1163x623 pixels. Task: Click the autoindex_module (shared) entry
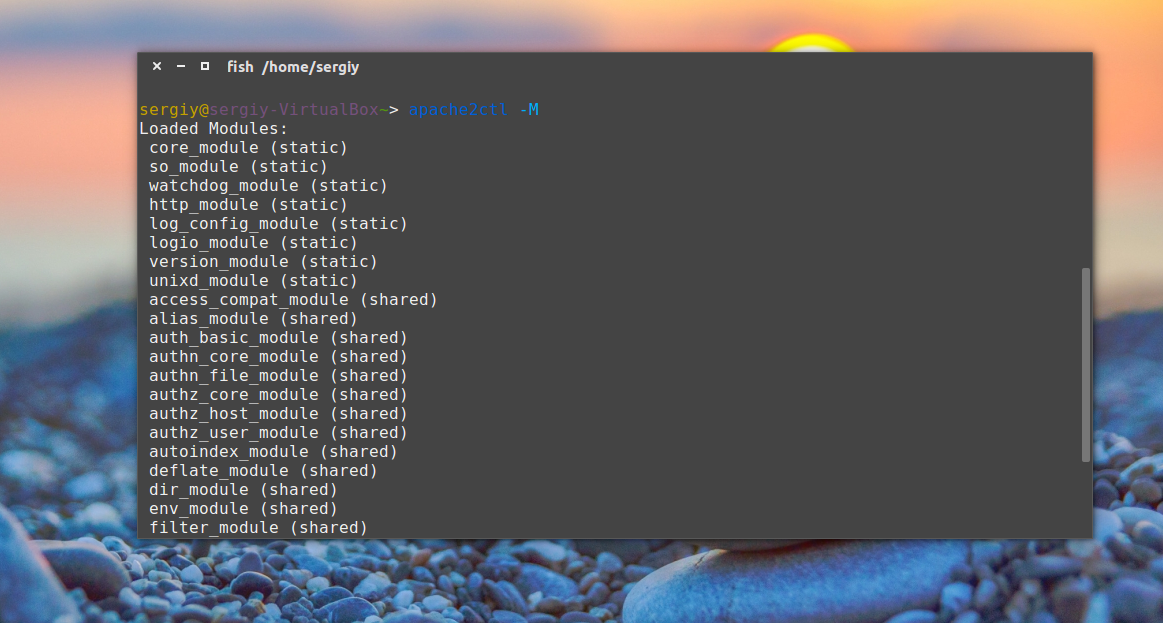tap(273, 451)
